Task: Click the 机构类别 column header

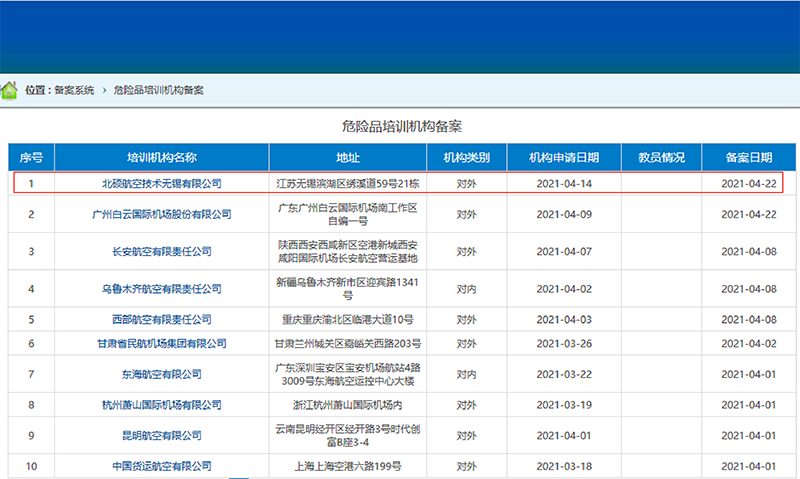Action: 466,158
